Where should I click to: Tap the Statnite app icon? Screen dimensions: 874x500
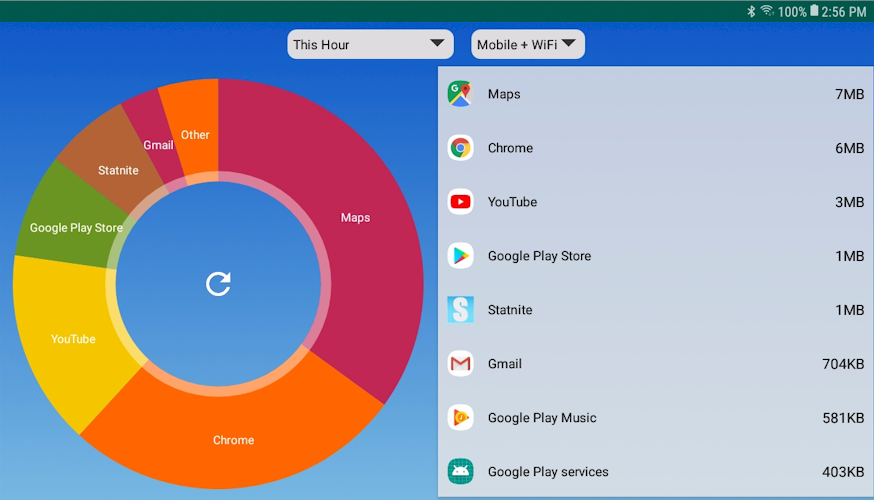460,310
